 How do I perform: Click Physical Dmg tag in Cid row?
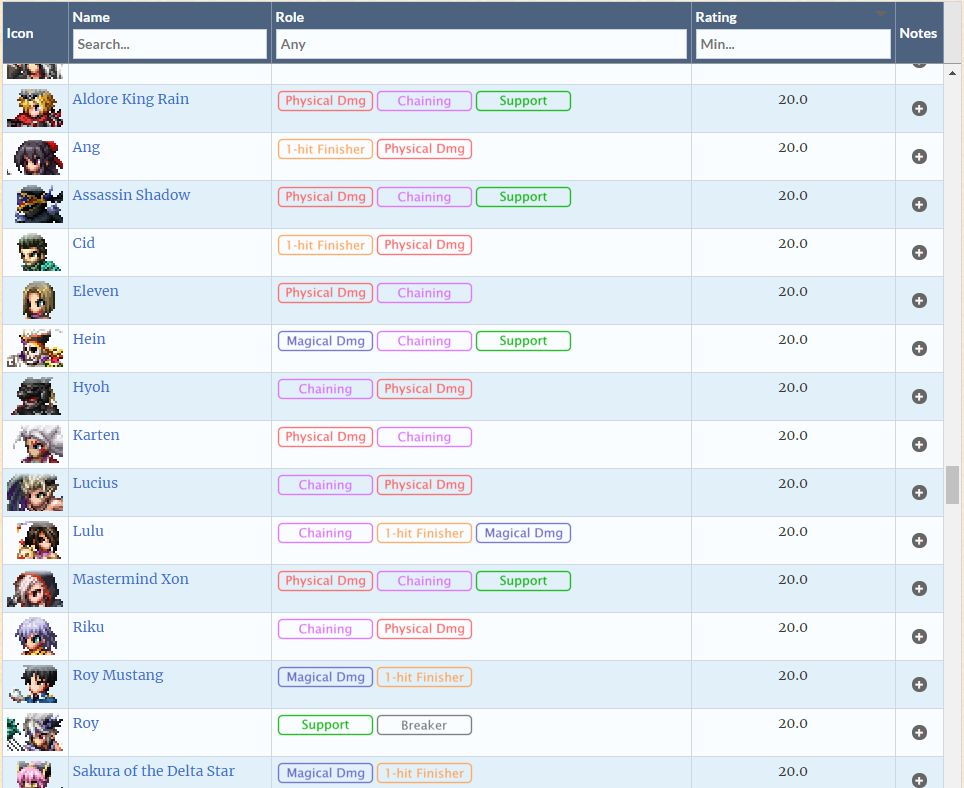[424, 245]
